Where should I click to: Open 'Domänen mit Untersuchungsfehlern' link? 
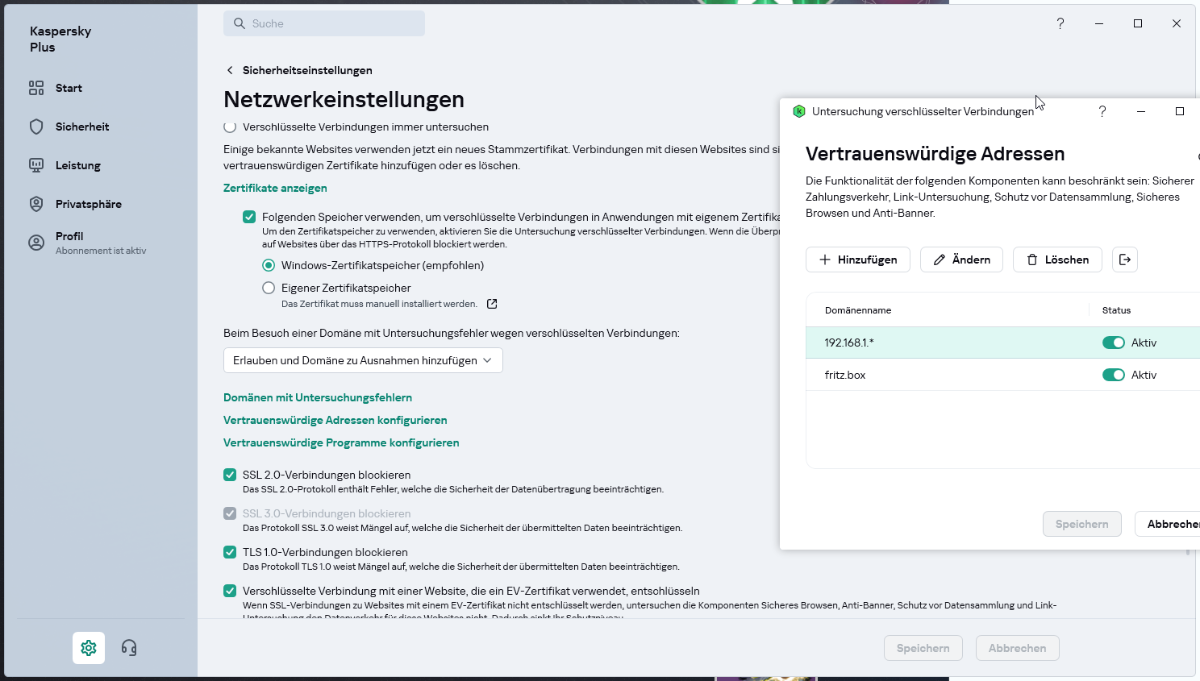[x=318, y=398]
